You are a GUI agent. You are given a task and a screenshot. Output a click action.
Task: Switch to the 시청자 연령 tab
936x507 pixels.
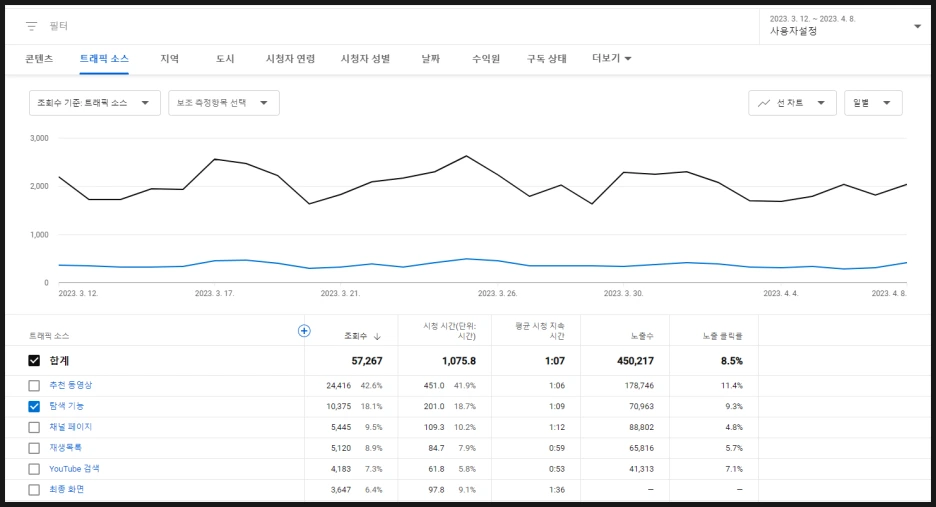290,59
